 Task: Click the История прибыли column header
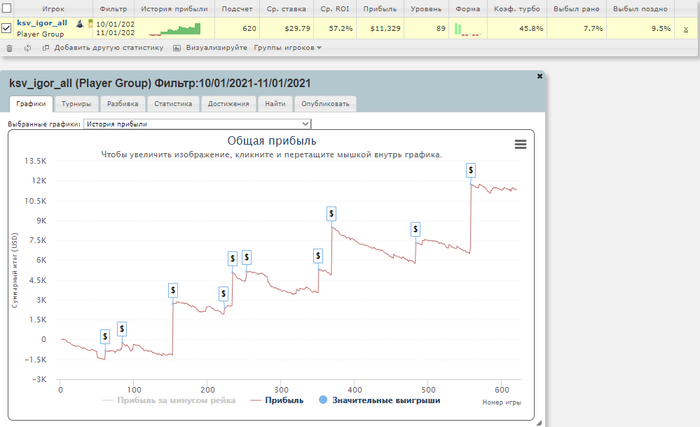tap(174, 8)
